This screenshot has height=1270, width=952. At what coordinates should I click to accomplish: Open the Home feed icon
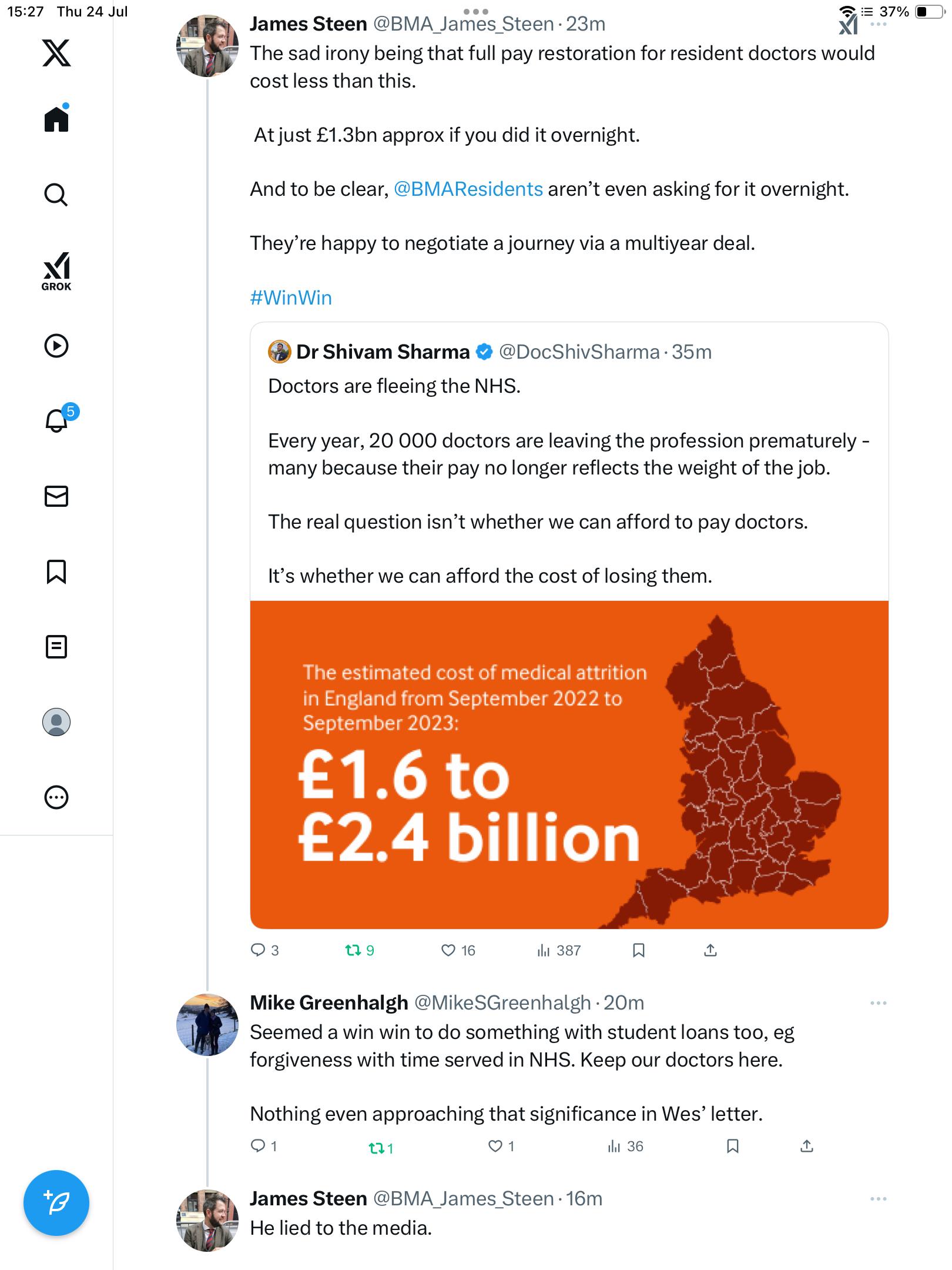point(56,119)
